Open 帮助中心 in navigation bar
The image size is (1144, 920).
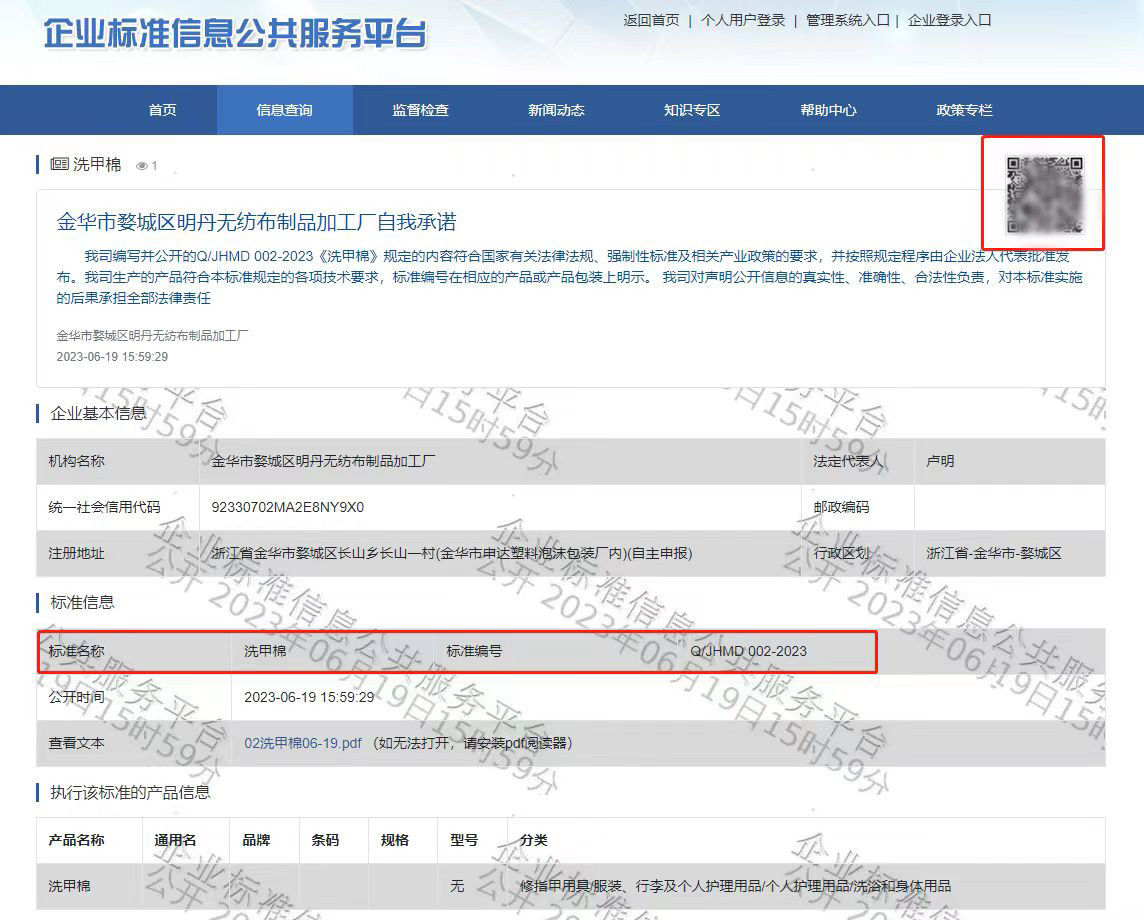828,110
